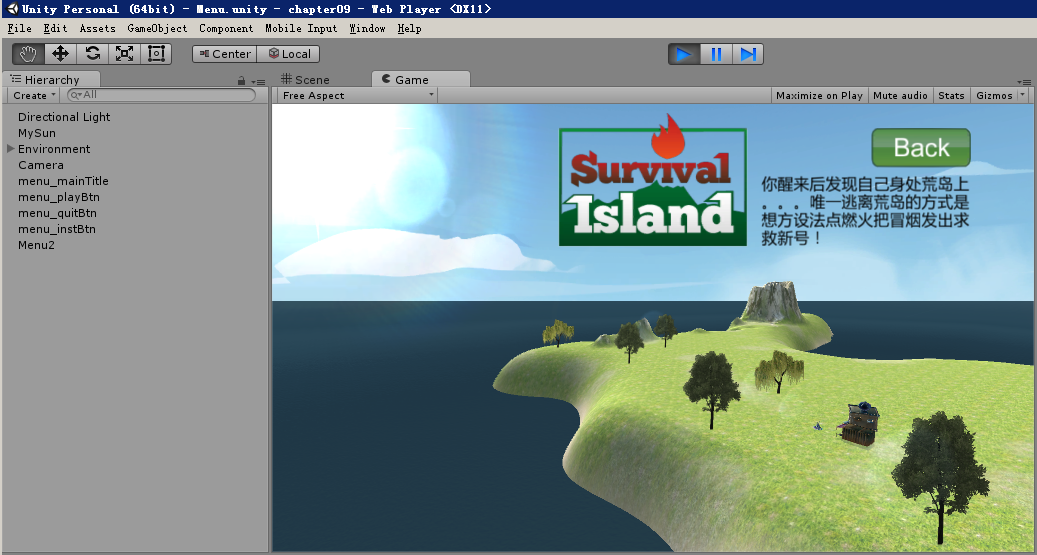Toggle Mute audio
Viewport: 1037px width, 555px height.
pos(900,95)
